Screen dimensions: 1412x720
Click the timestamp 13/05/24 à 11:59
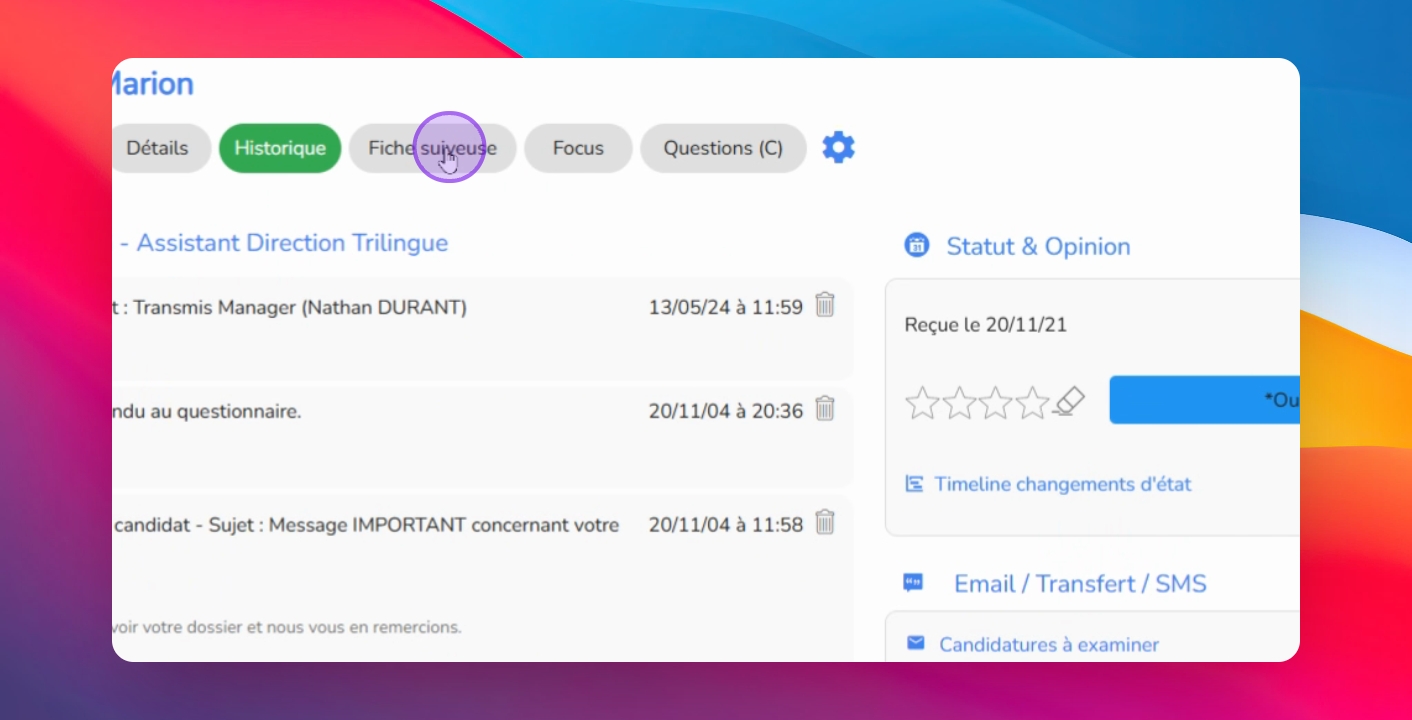726,308
